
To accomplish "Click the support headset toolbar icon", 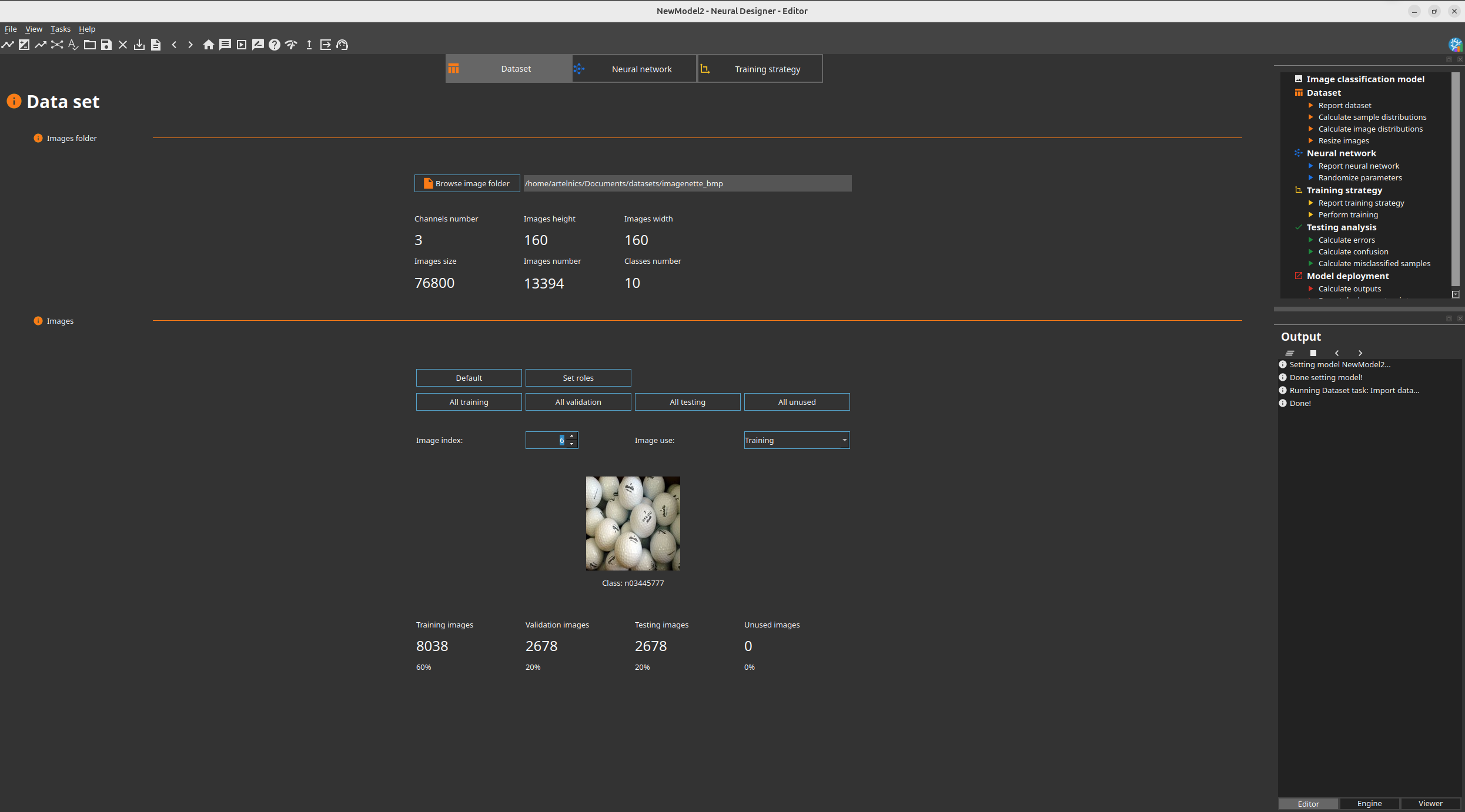I will (342, 45).
